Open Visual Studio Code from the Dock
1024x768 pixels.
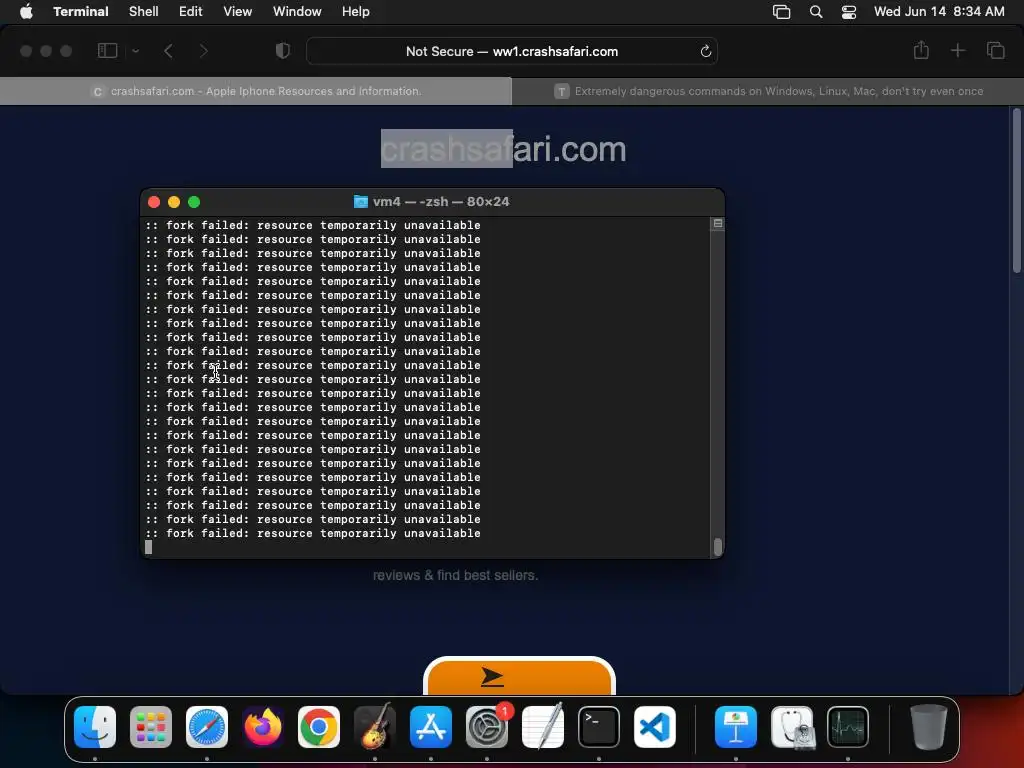click(x=655, y=727)
